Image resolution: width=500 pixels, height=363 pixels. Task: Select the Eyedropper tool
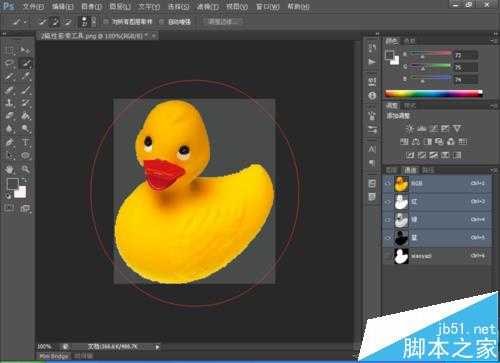tap(25, 76)
